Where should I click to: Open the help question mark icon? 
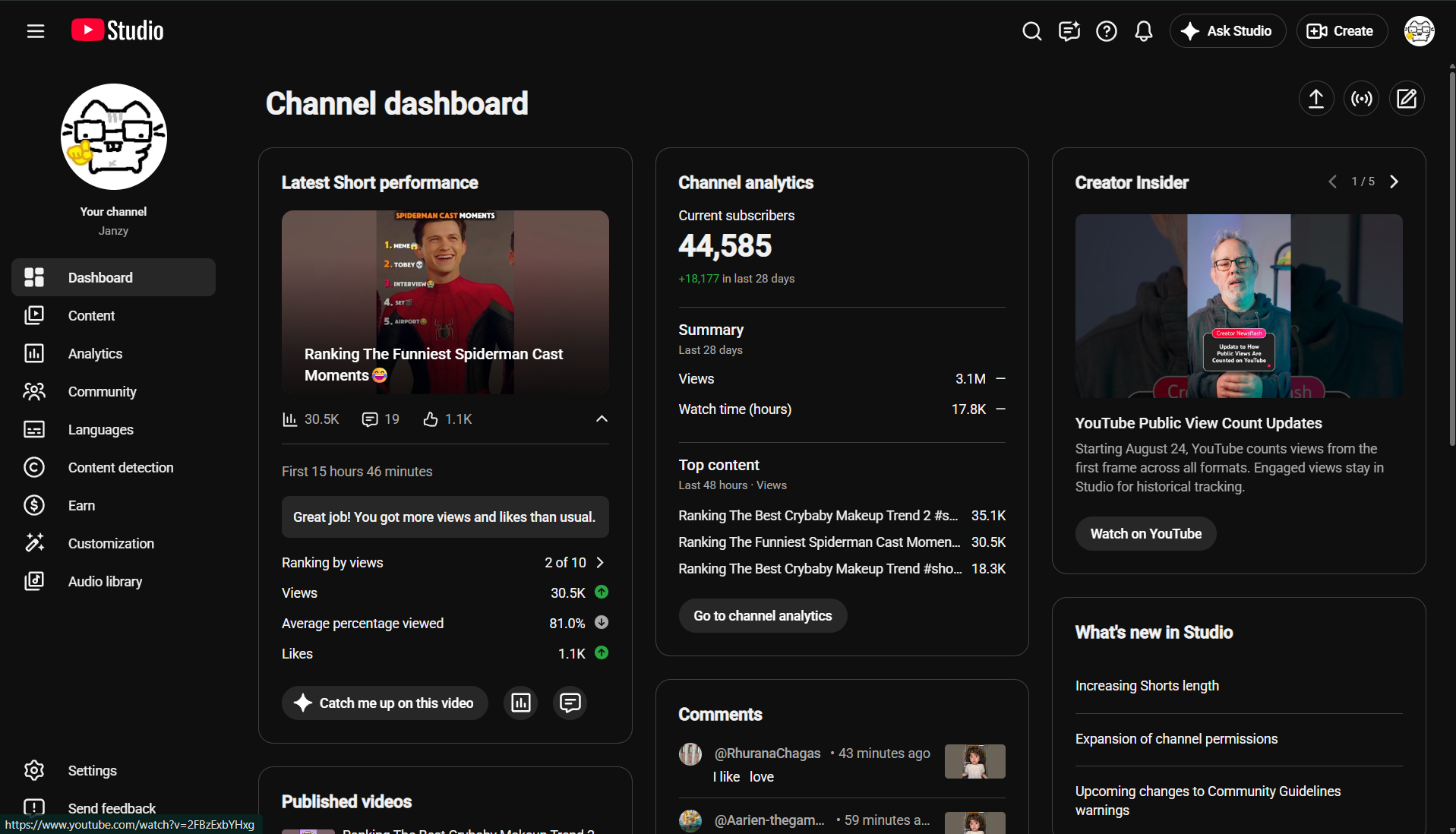(x=1106, y=31)
